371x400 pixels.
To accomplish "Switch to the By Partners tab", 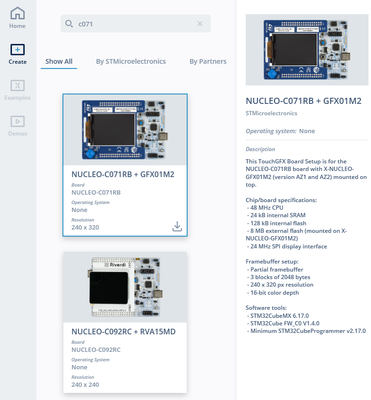I will click(x=208, y=61).
